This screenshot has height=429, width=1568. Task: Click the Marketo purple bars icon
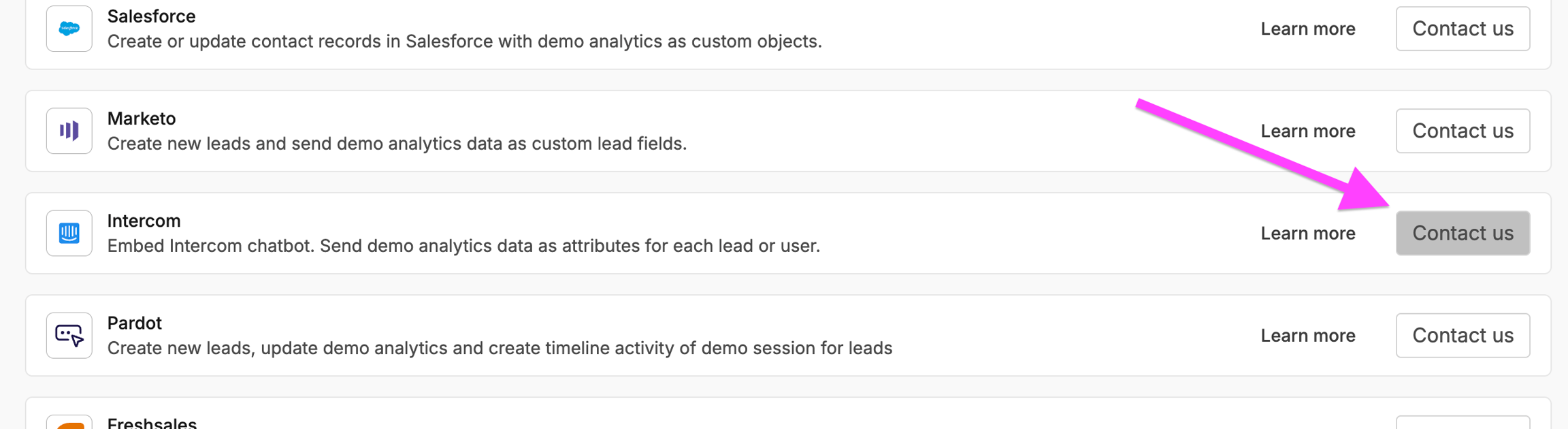pos(69,131)
